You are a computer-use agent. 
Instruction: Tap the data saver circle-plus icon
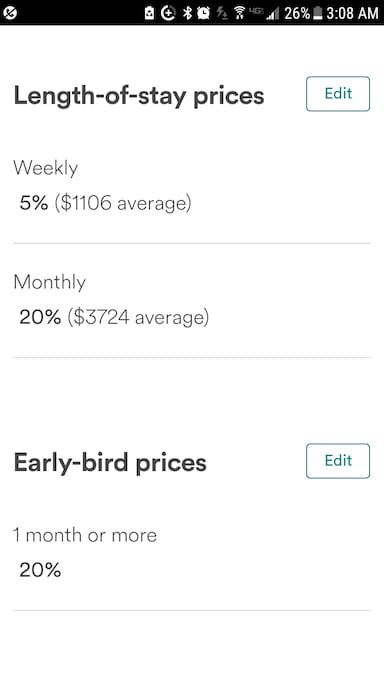tap(168, 13)
